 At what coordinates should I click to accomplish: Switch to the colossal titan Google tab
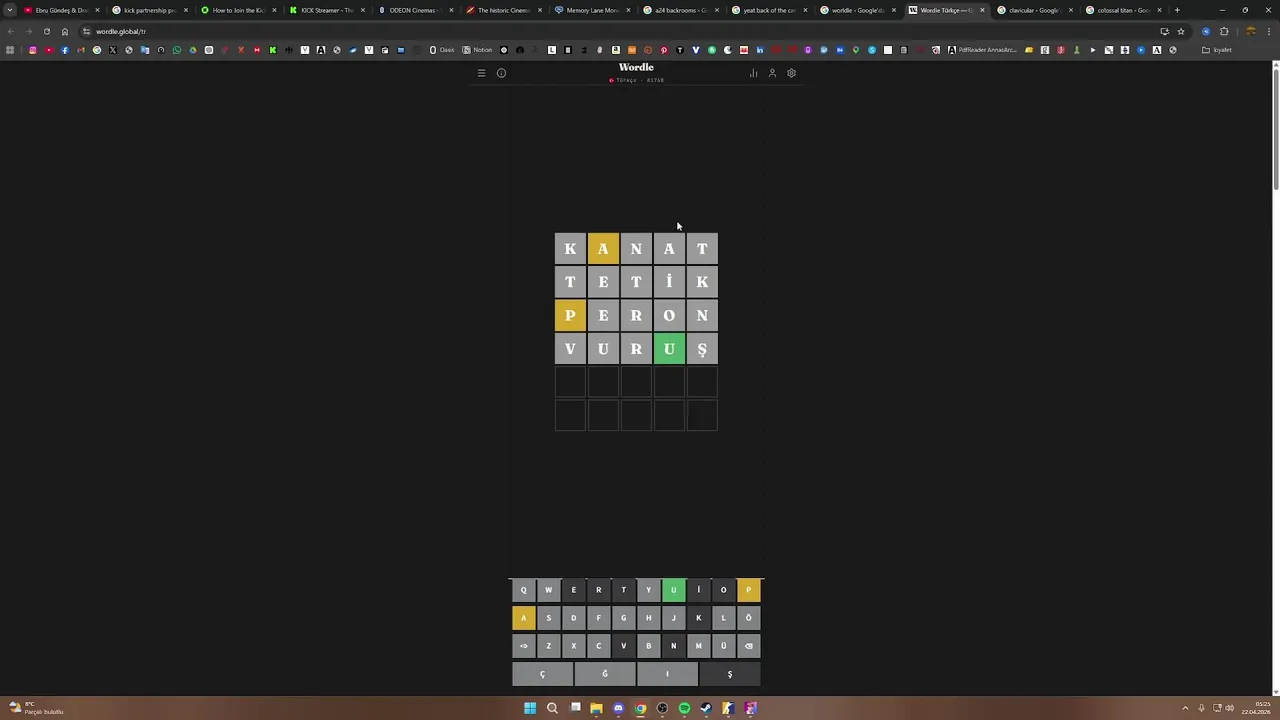tap(1121, 10)
